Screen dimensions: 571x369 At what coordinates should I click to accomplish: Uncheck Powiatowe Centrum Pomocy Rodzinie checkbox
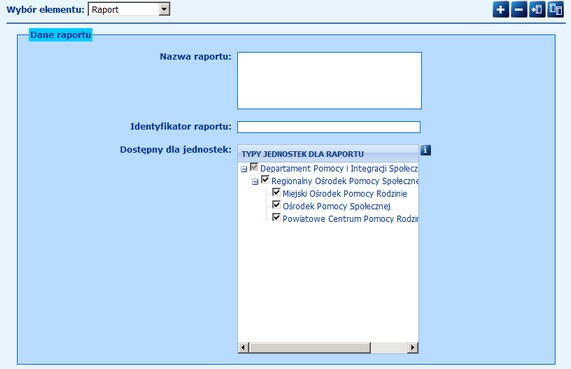(276, 217)
